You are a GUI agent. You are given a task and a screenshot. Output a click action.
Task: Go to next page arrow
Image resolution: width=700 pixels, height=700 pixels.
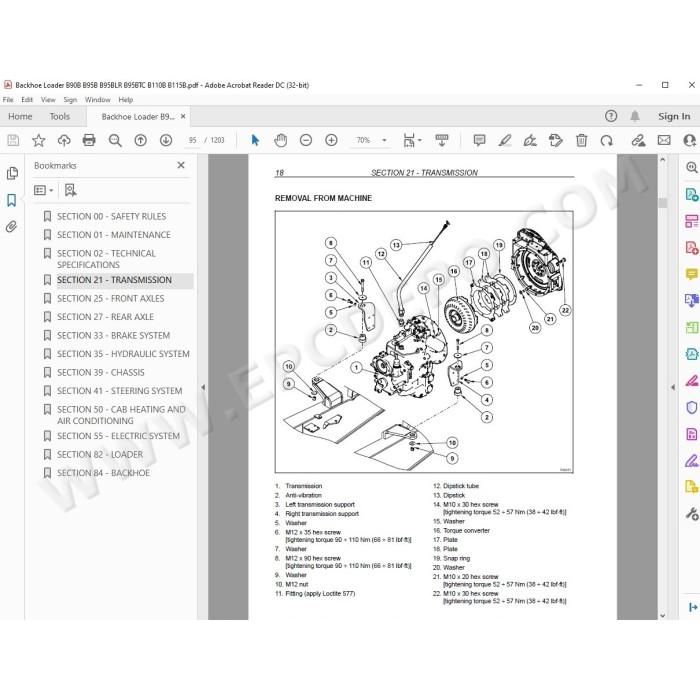pos(166,140)
